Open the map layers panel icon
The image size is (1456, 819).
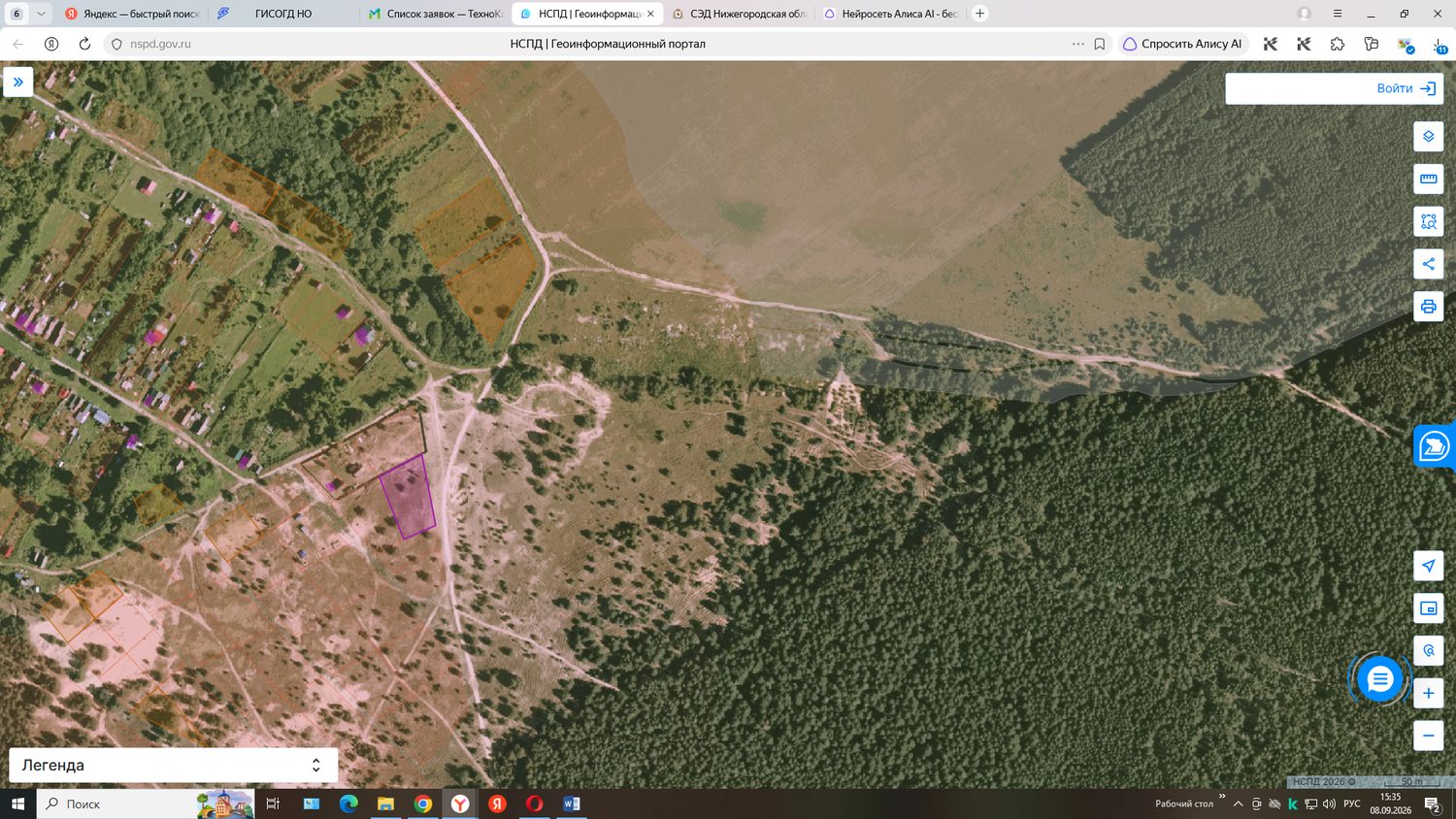(x=1428, y=137)
